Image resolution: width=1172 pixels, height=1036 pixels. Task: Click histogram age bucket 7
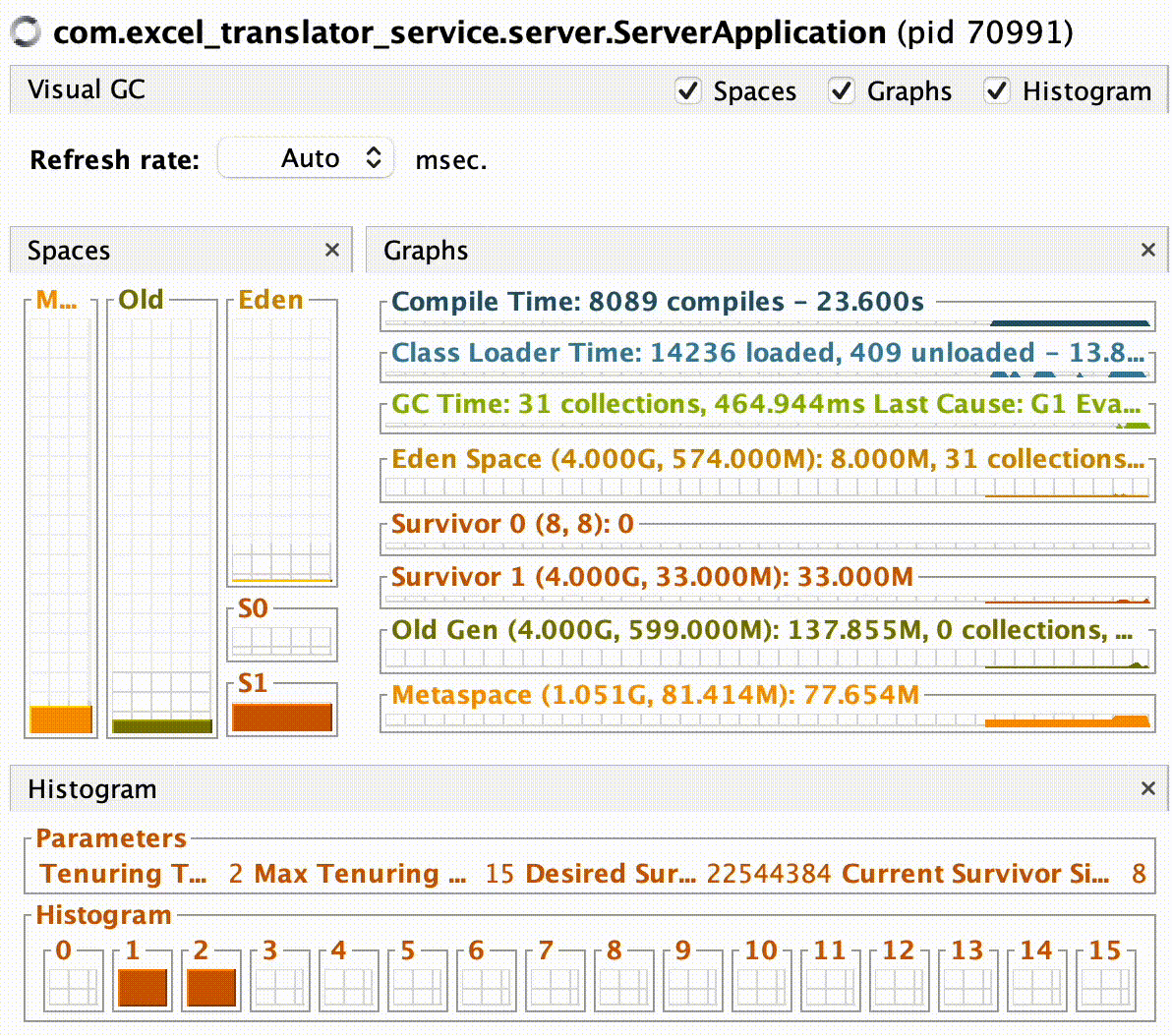pos(555,980)
